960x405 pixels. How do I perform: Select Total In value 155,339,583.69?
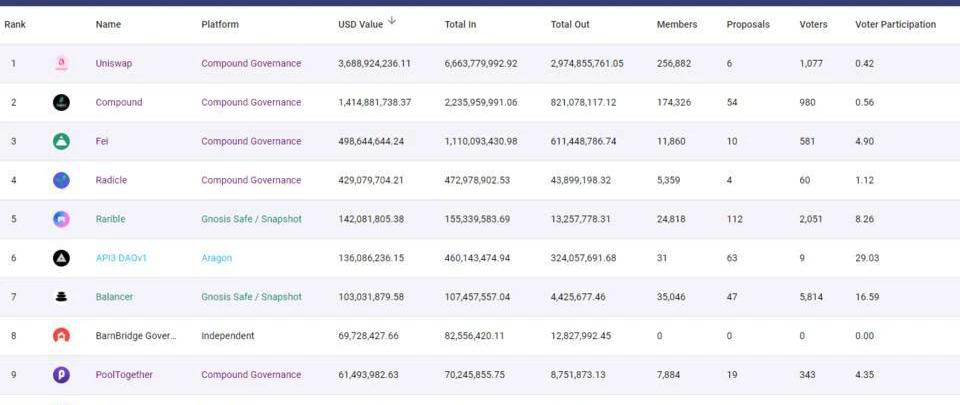coord(477,219)
